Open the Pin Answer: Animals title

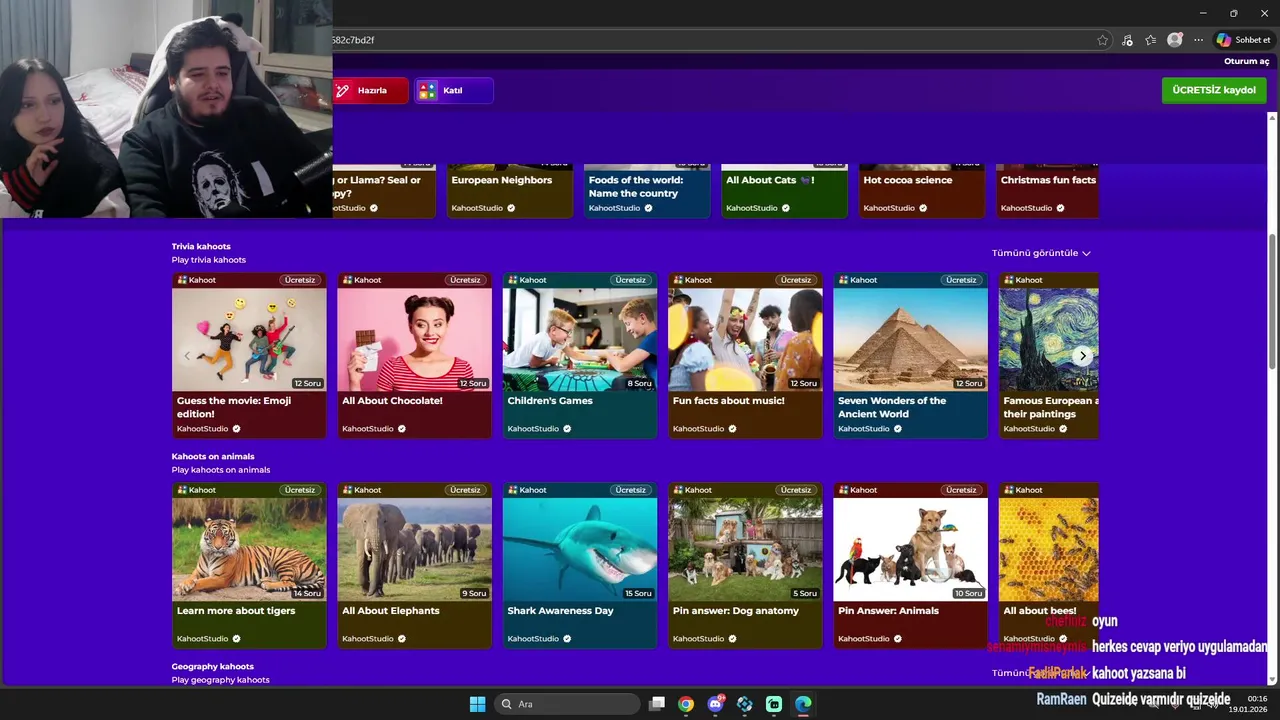pos(889,611)
